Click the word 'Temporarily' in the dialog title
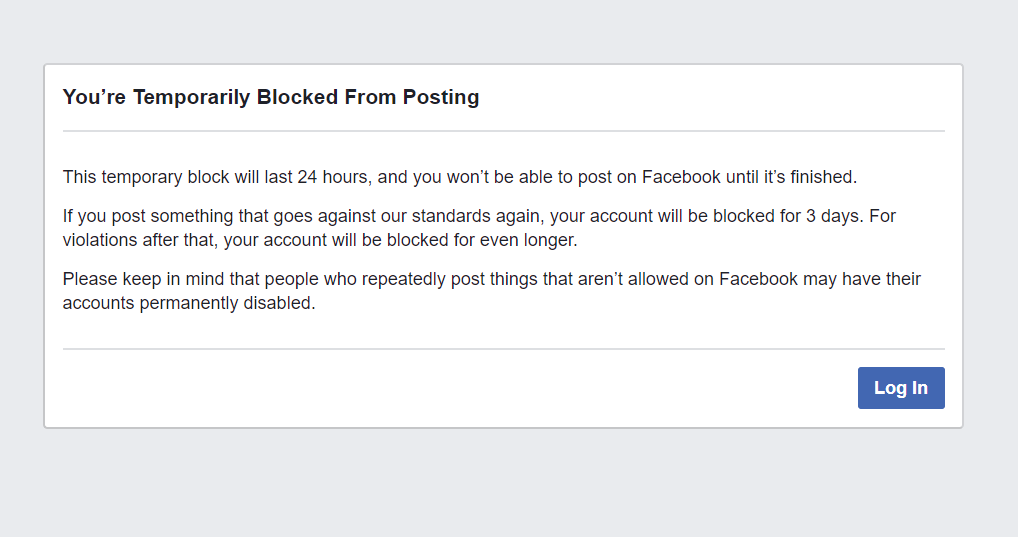Image resolution: width=1018 pixels, height=537 pixels. (x=192, y=97)
